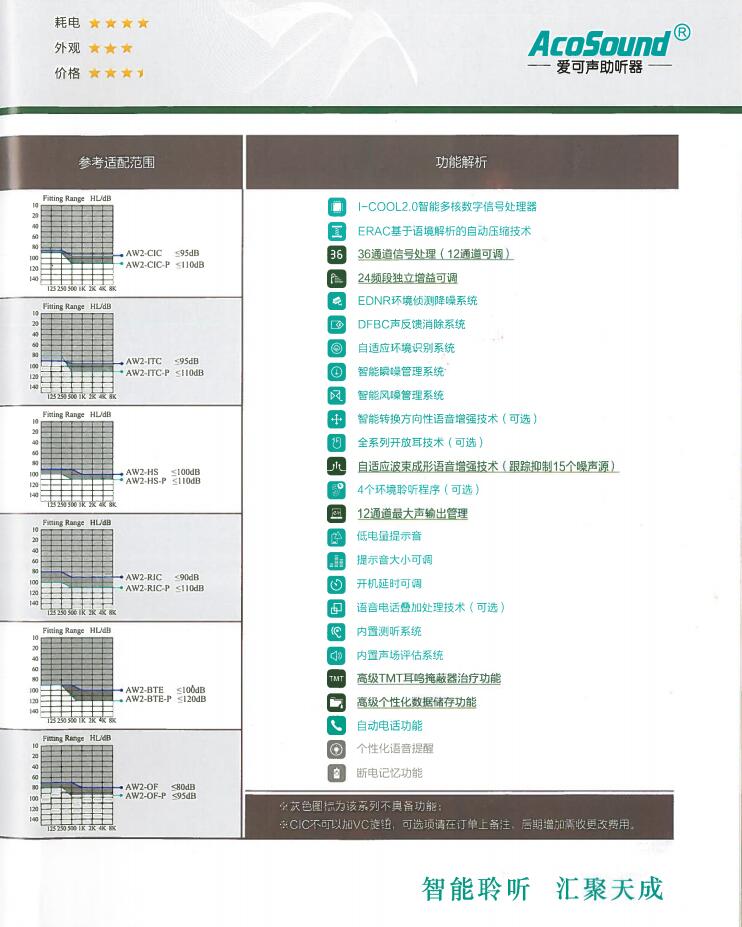The height and width of the screenshot is (927, 742).
Task: Click the clock icon for 开机延时可调
Action: [x=336, y=584]
